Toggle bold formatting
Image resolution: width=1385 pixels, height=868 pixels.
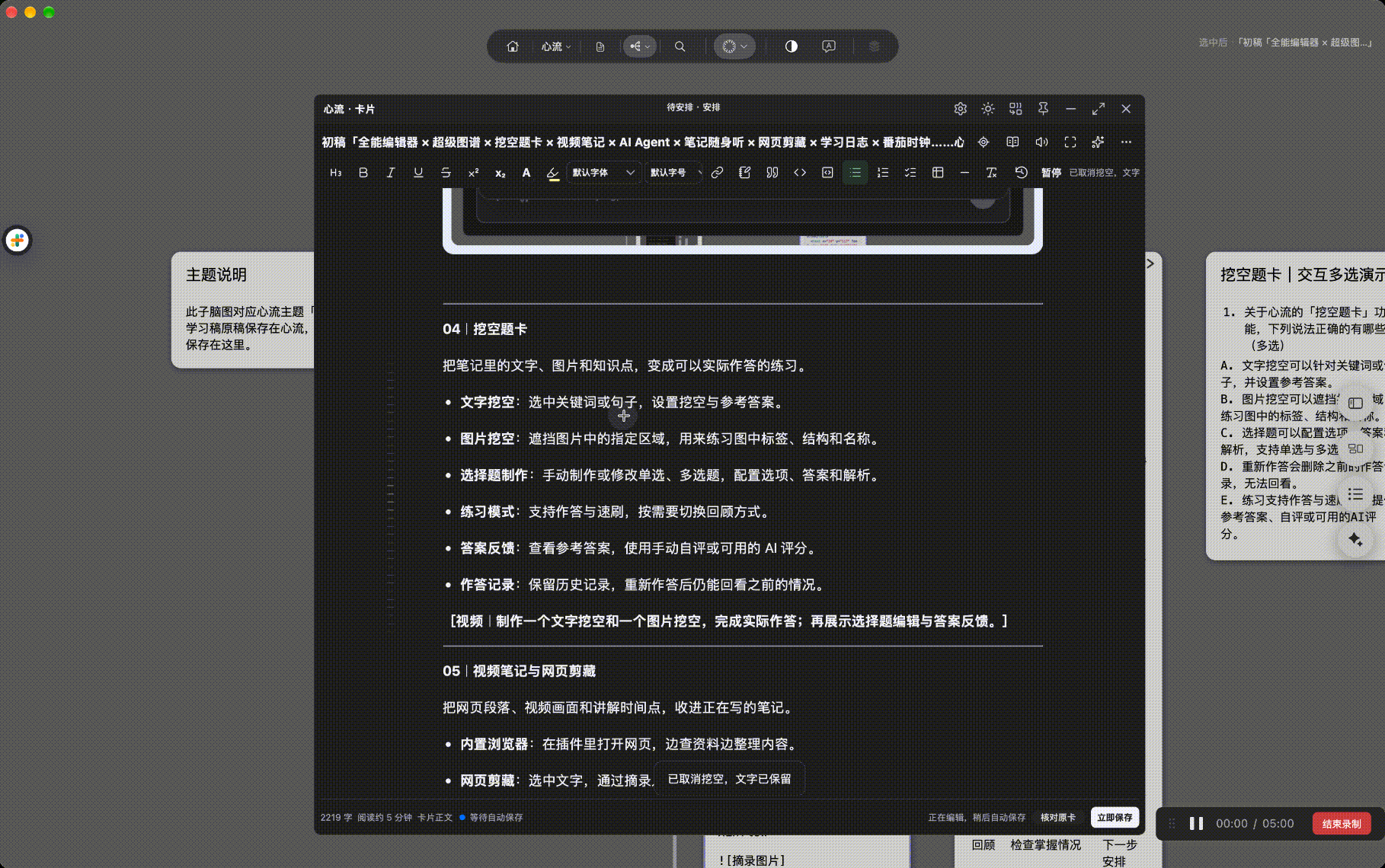click(363, 173)
